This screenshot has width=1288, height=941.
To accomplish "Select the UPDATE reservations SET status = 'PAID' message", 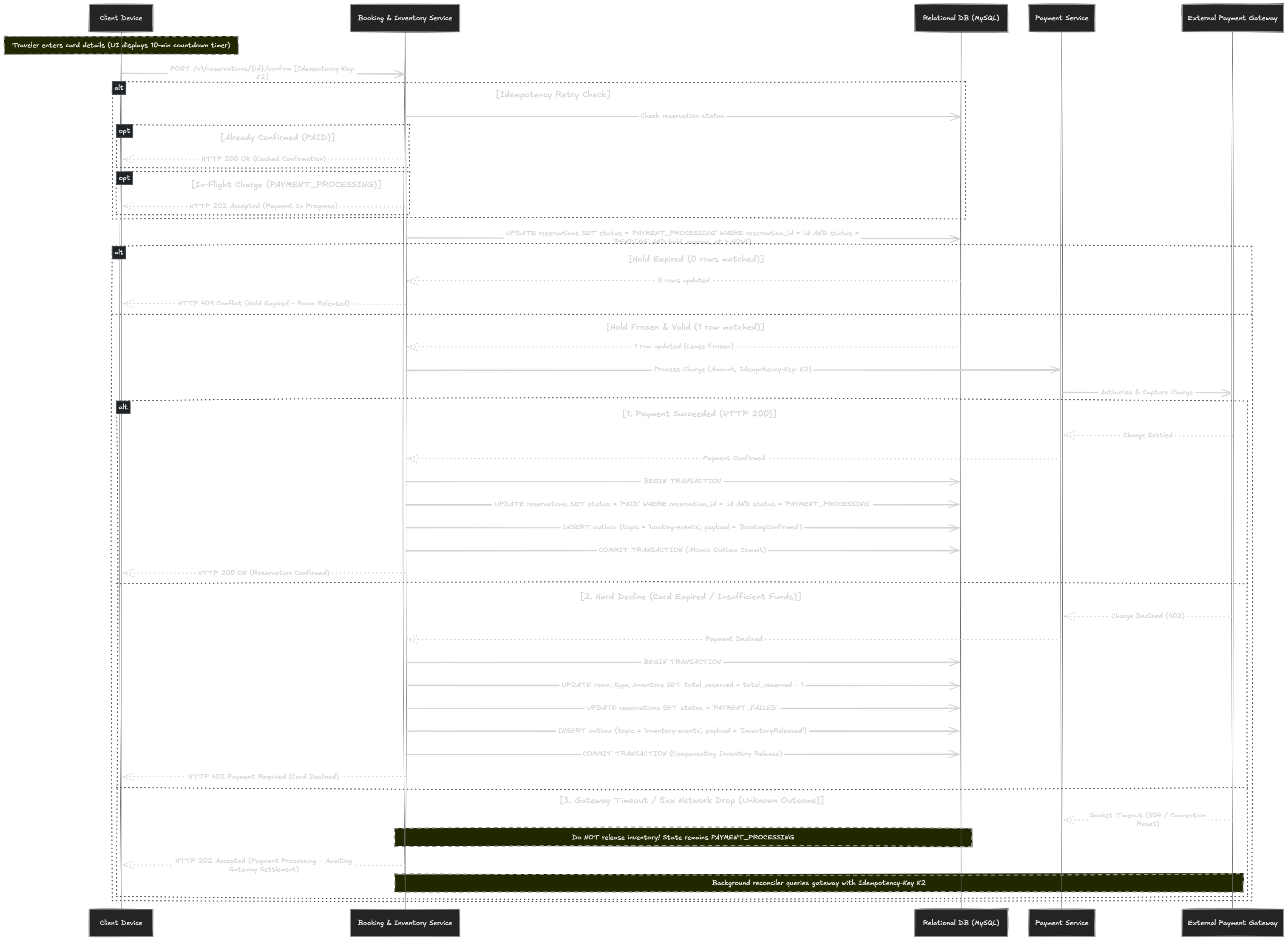I will (x=682, y=504).
